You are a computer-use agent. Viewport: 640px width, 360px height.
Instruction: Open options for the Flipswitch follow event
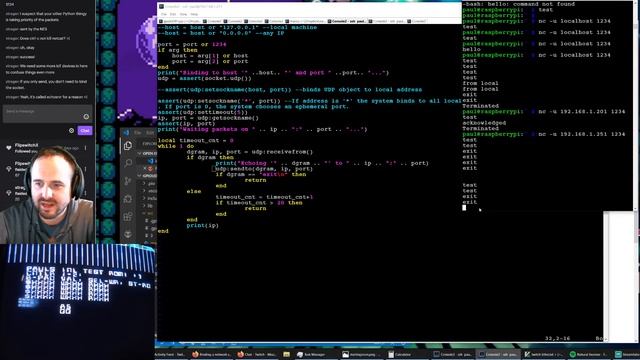click(x=85, y=148)
